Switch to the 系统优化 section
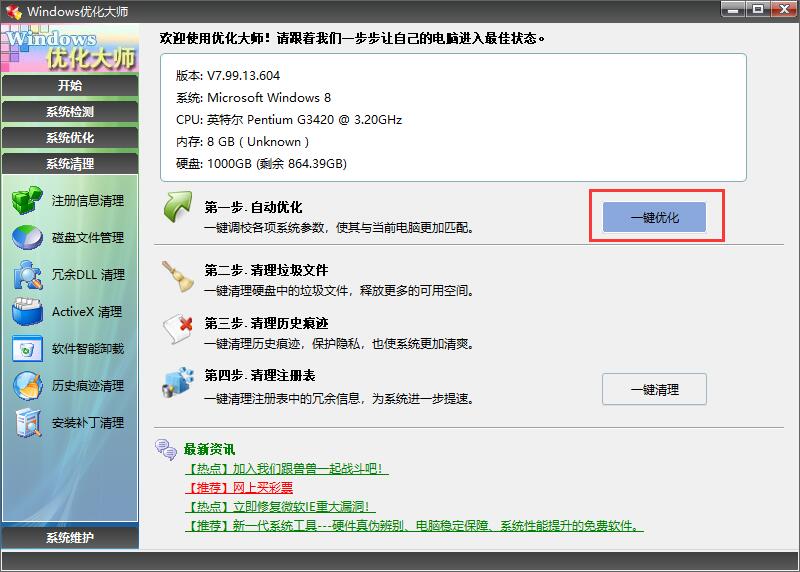800x572 pixels. tap(70, 138)
